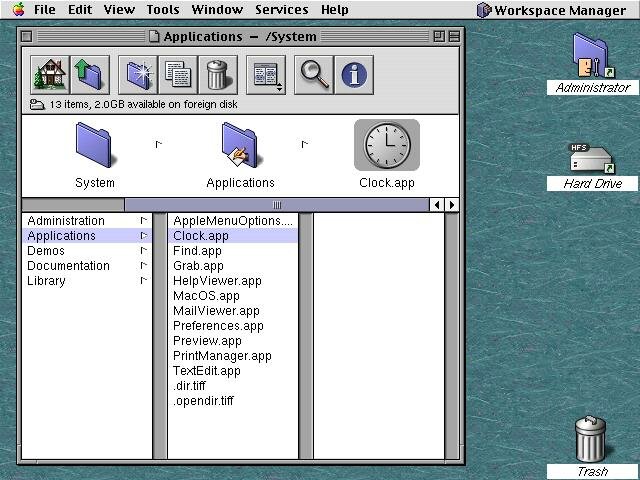Click the second column vertical scrollbar
Viewport: 640px width, 480px height.
pos(306,336)
